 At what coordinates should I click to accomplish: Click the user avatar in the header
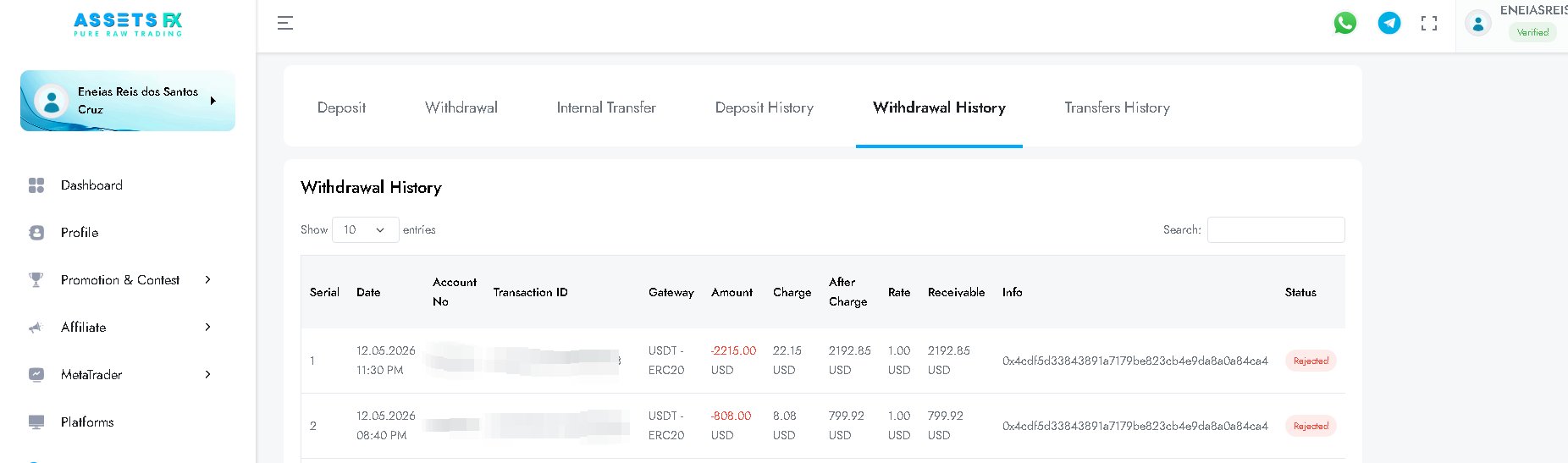pos(1478,24)
